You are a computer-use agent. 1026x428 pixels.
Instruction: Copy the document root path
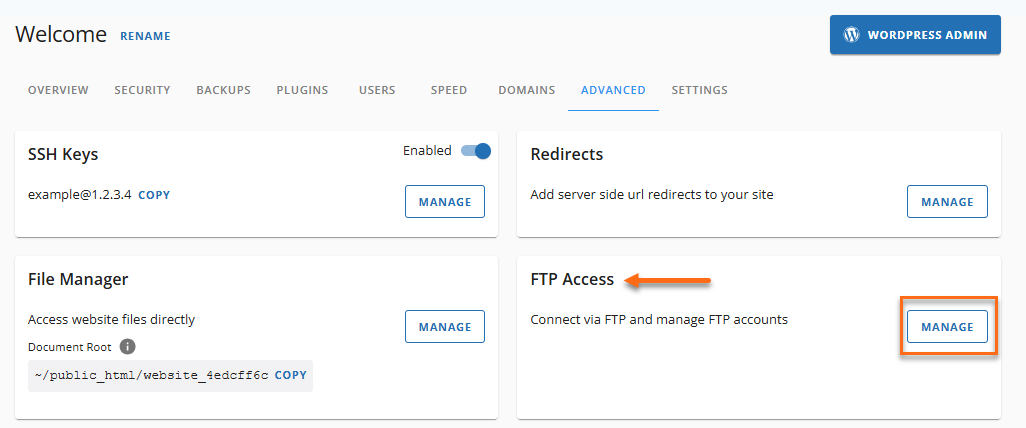pos(291,376)
